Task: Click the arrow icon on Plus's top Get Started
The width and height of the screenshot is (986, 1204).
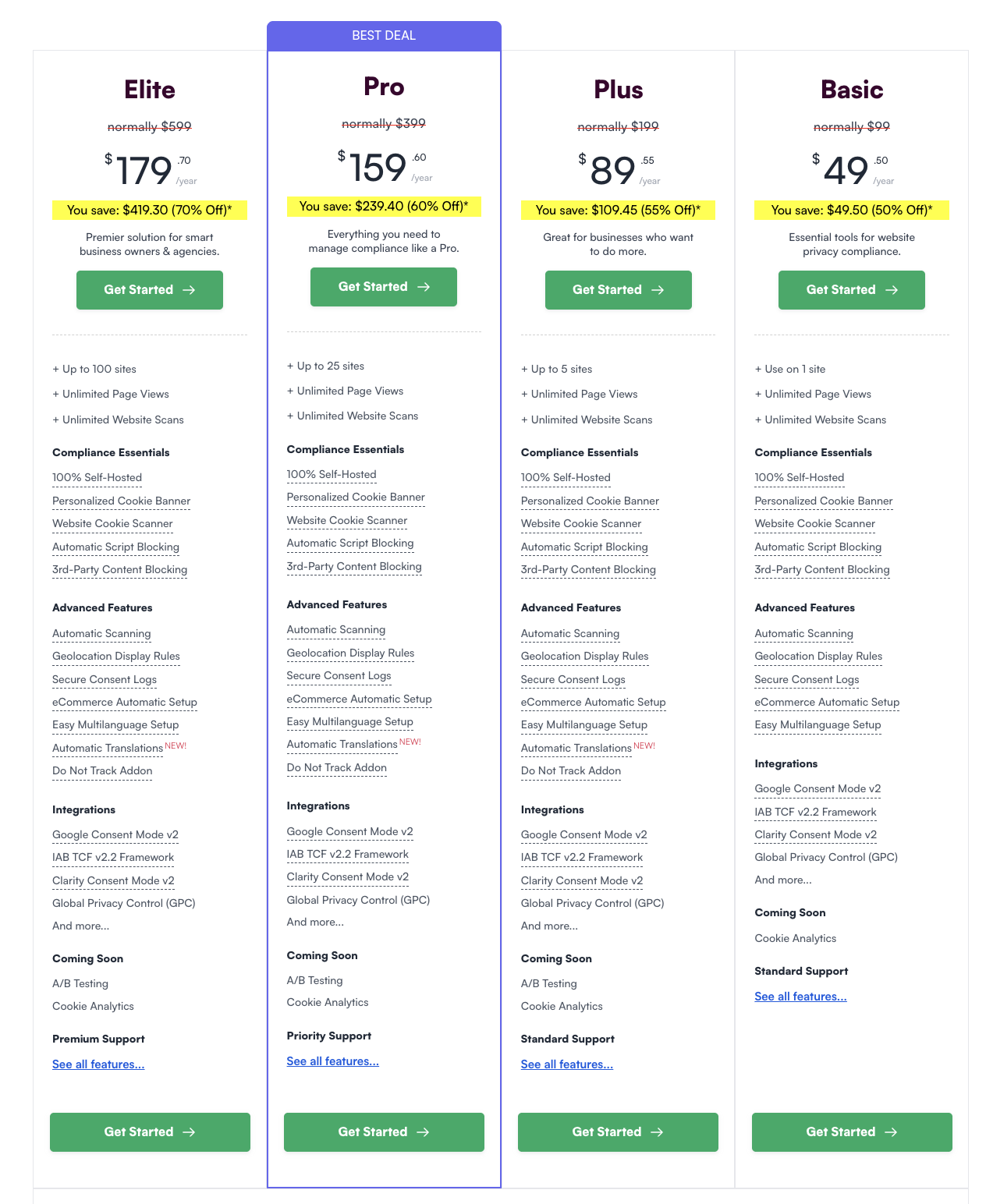Action: point(658,290)
